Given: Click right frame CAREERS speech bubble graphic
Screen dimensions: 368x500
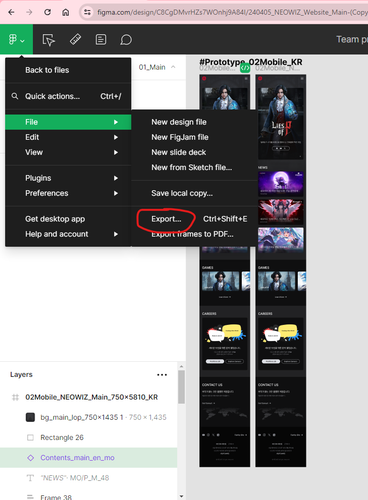Looking at the screenshot, I should click(x=282, y=333).
